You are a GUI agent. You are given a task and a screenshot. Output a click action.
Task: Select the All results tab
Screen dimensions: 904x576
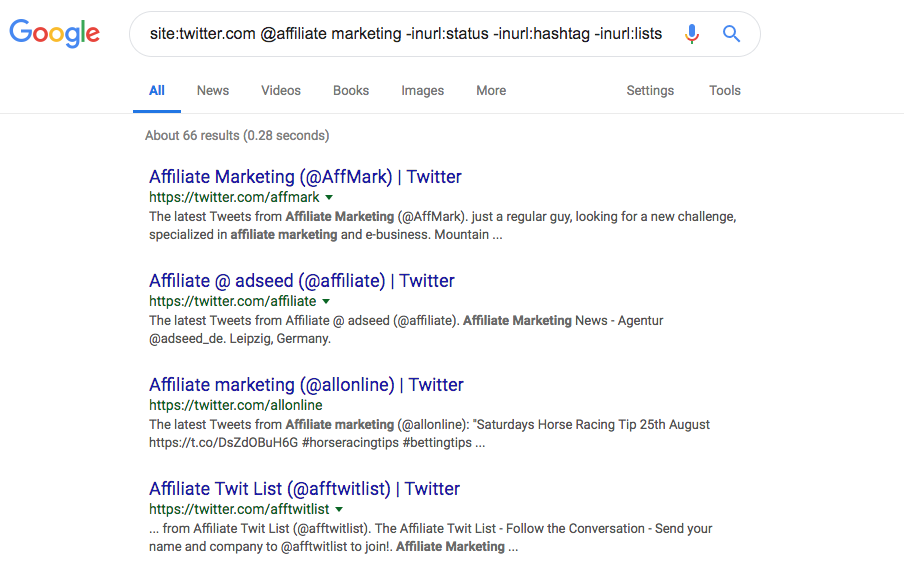pos(157,90)
